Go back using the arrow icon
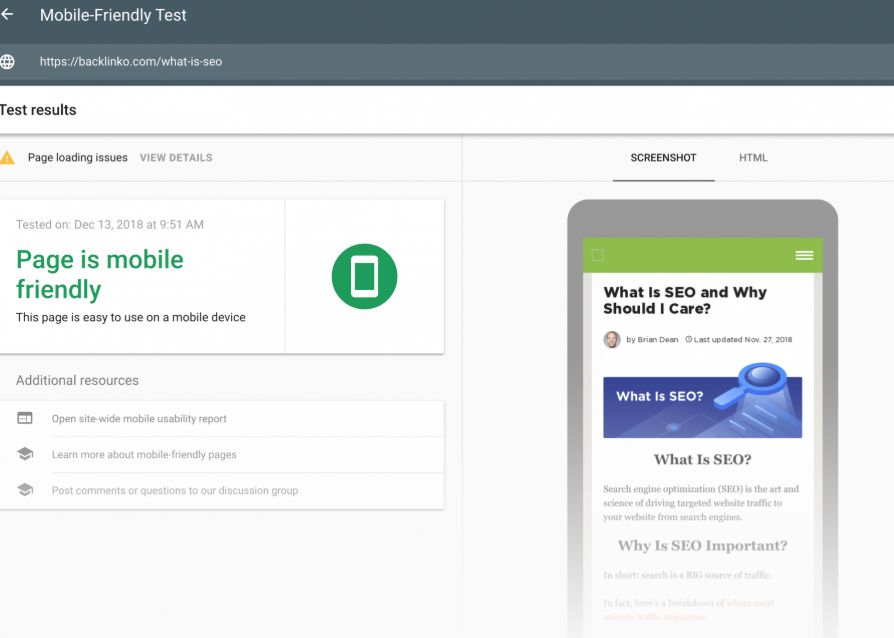 tap(7, 14)
